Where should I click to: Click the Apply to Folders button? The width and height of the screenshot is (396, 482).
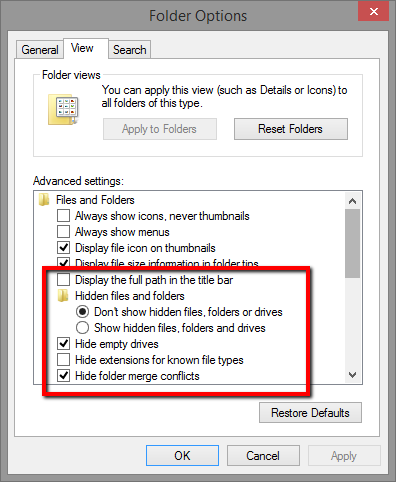[160, 129]
